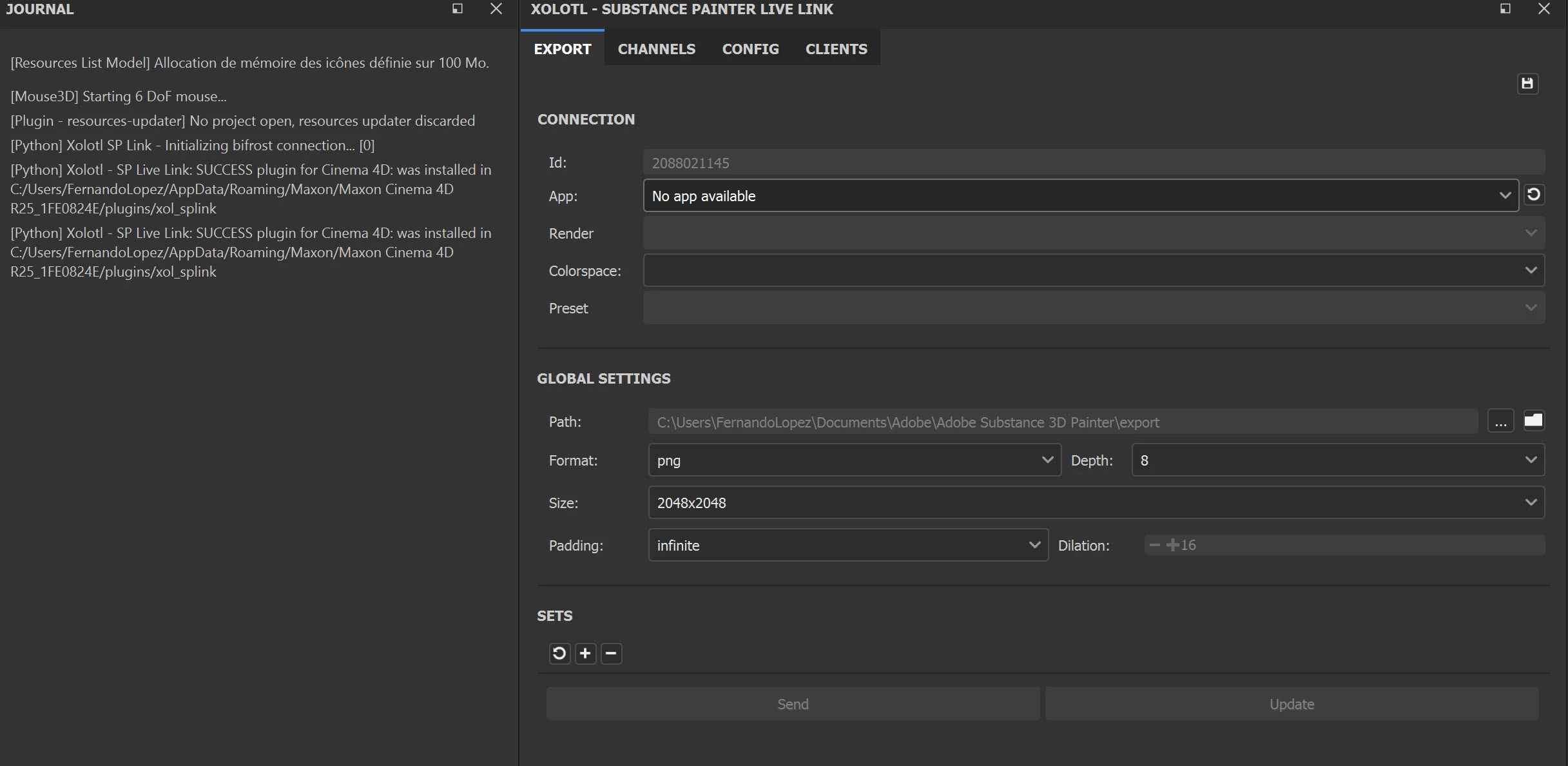The width and height of the screenshot is (1568, 766).
Task: Change the Size dropdown from 2048x2048
Action: pos(1096,502)
